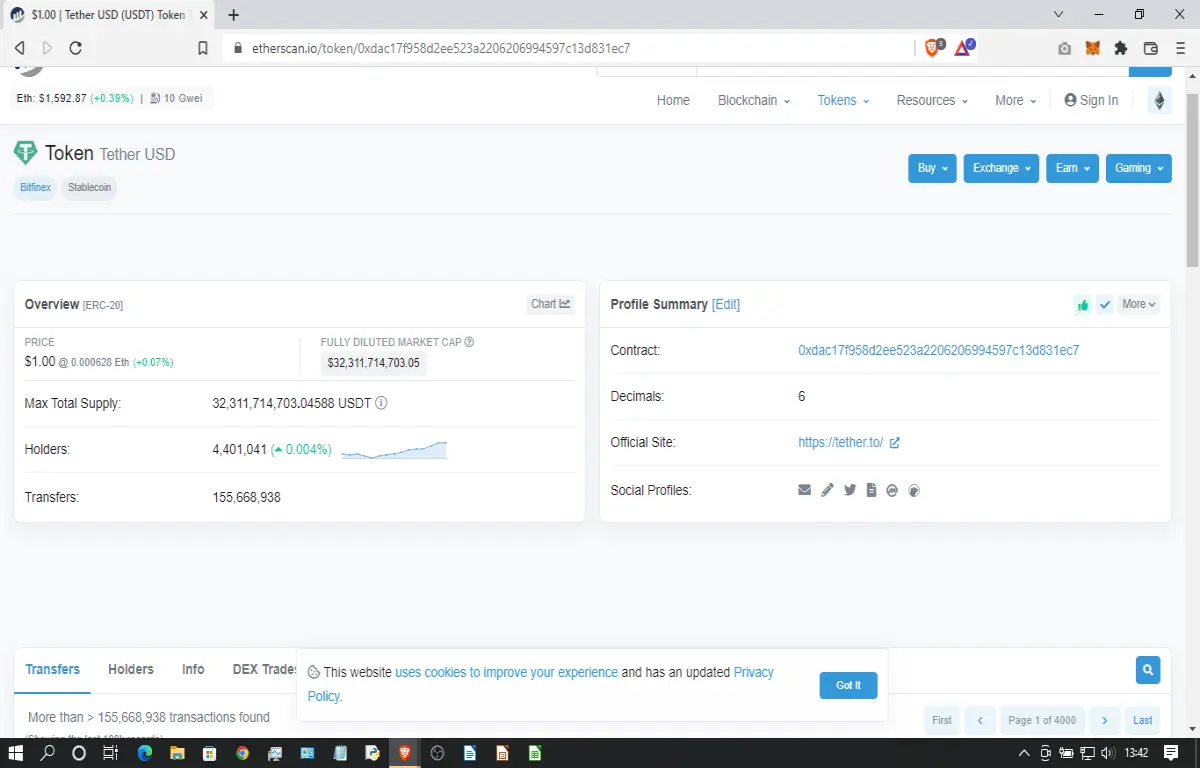This screenshot has height=768, width=1200.
Task: Open the whitepaper document icon
Action: point(871,490)
